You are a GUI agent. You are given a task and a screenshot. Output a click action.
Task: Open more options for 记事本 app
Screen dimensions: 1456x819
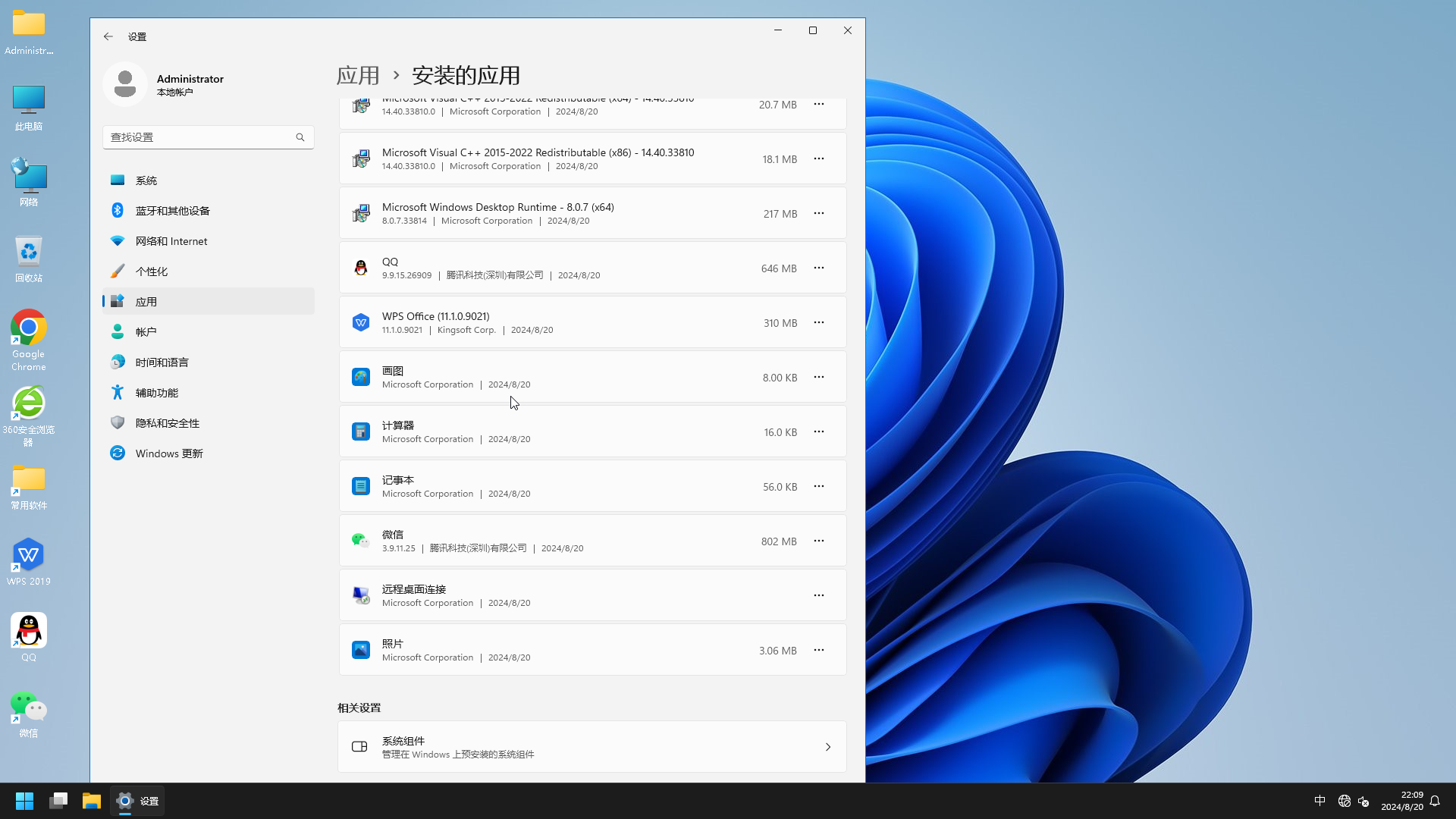[819, 486]
